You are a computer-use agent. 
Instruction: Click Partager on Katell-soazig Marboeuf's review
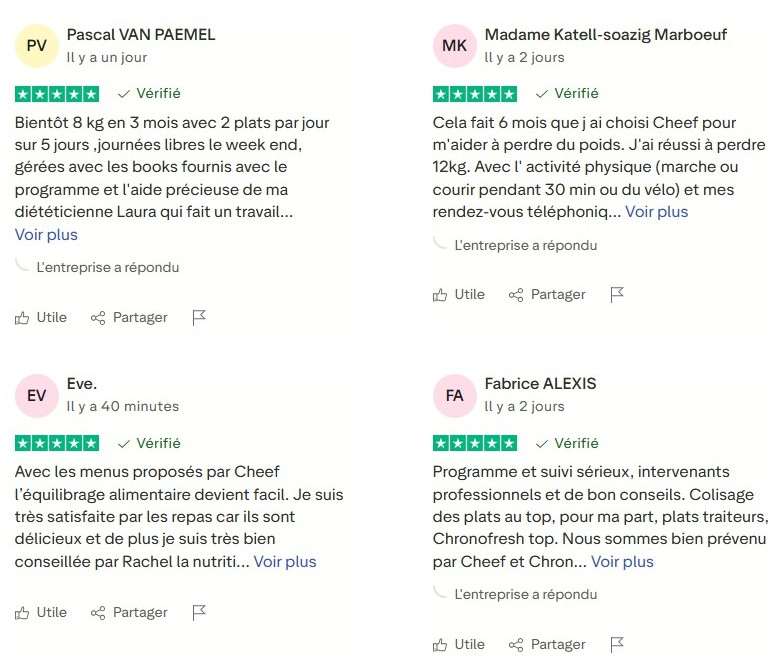(x=557, y=295)
